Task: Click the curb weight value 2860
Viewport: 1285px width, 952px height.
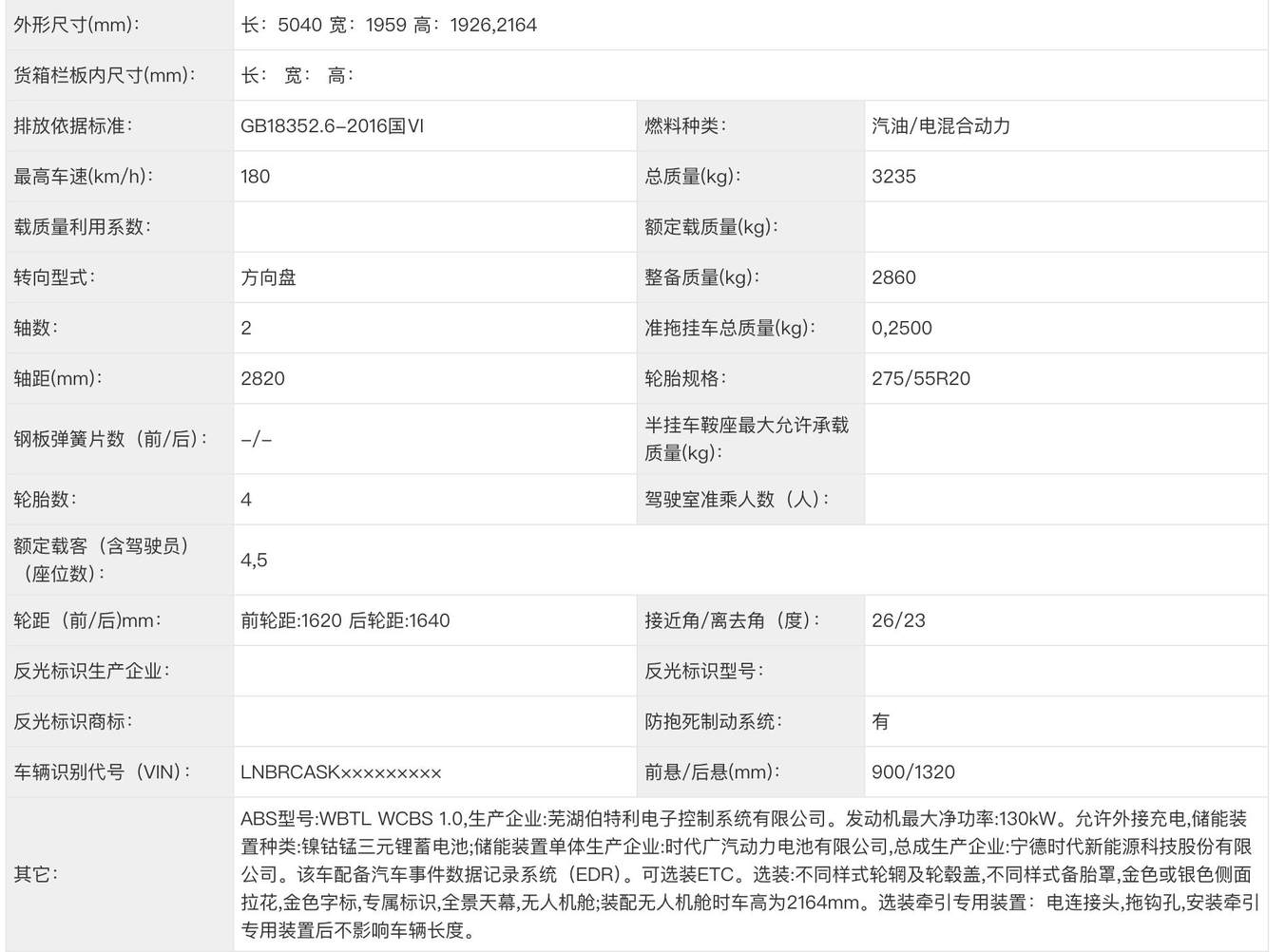Action: (x=893, y=277)
